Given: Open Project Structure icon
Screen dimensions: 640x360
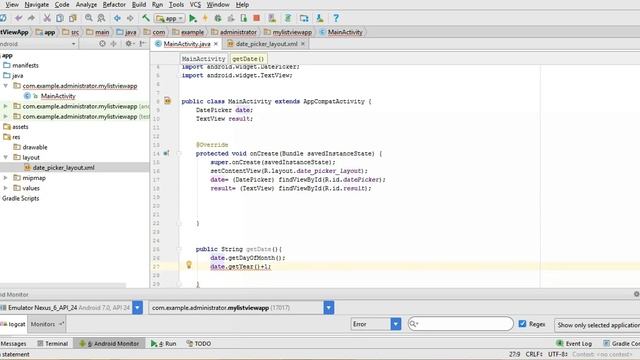Looking at the screenshot, I should pyautogui.click(x=304, y=18).
